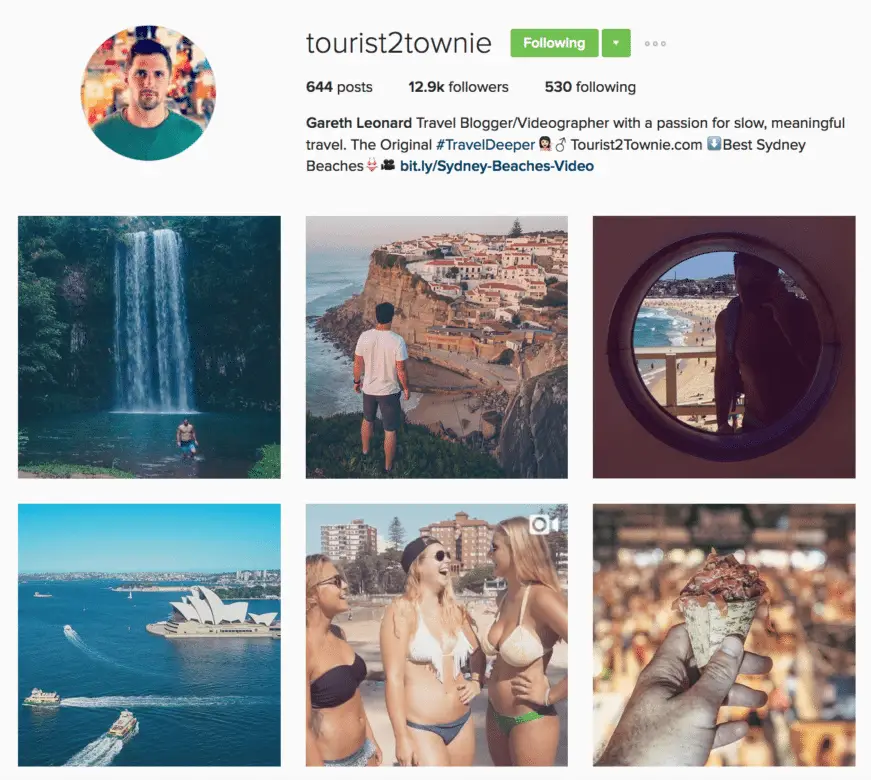Click the #TravelDeeper hashtag

click(485, 145)
